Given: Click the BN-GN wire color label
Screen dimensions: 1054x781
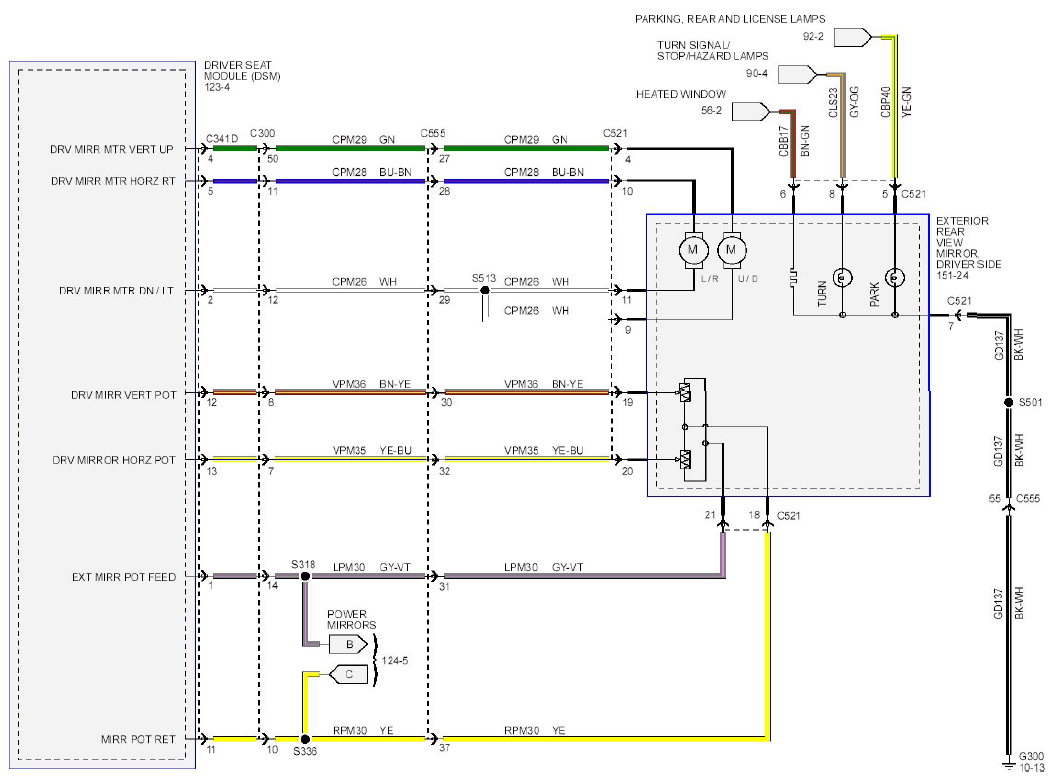Looking at the screenshot, I should 805,142.
